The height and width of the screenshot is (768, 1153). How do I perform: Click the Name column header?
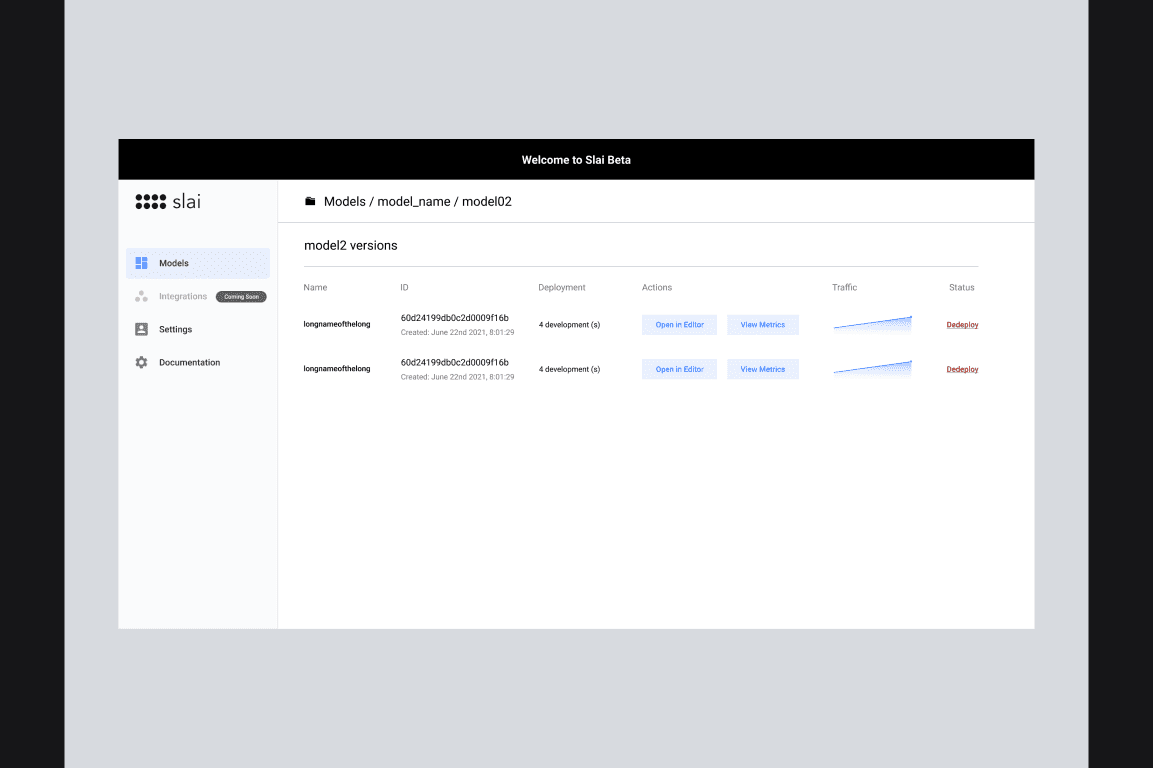pyautogui.click(x=315, y=288)
